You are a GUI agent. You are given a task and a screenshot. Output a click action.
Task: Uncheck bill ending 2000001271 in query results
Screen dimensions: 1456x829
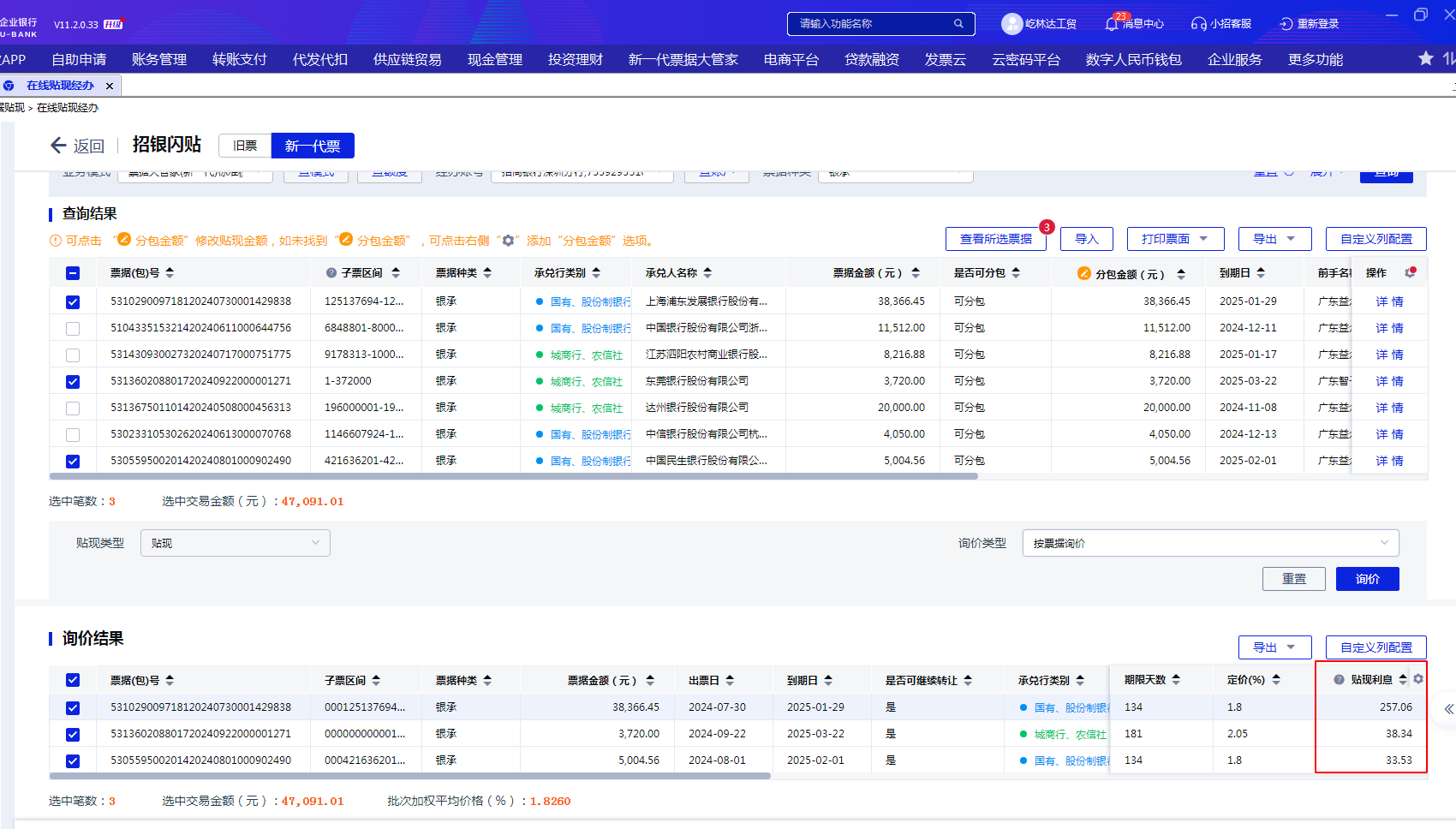73,382
